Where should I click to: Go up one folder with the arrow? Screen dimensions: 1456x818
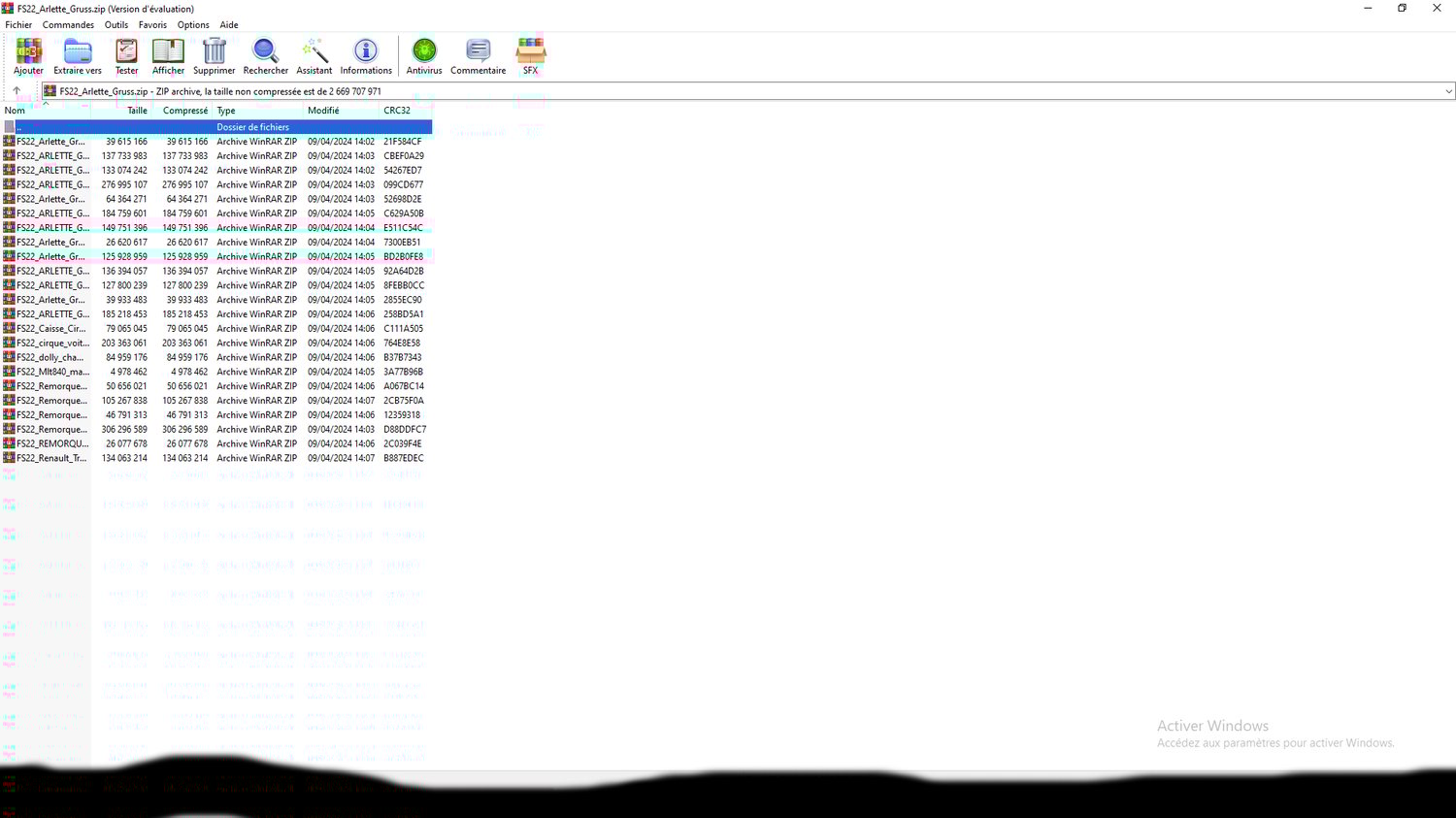click(17, 91)
